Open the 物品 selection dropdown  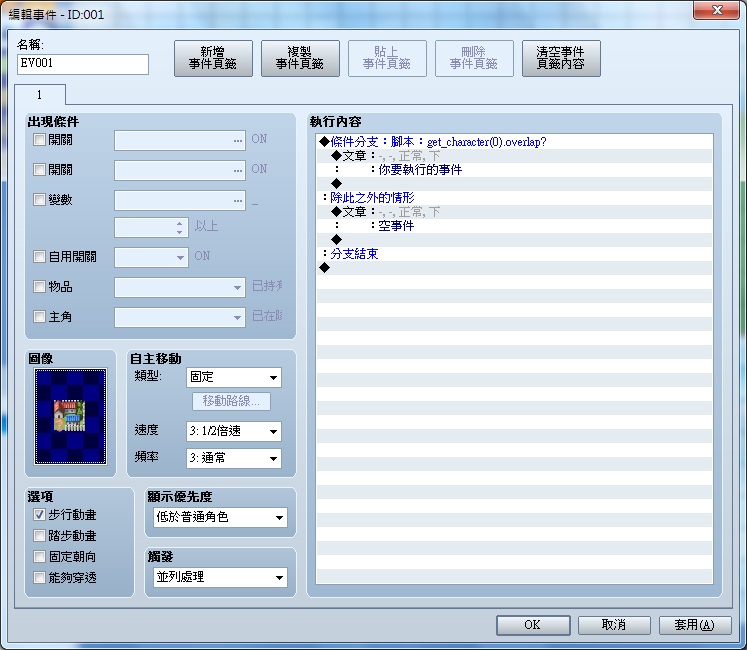pos(180,287)
